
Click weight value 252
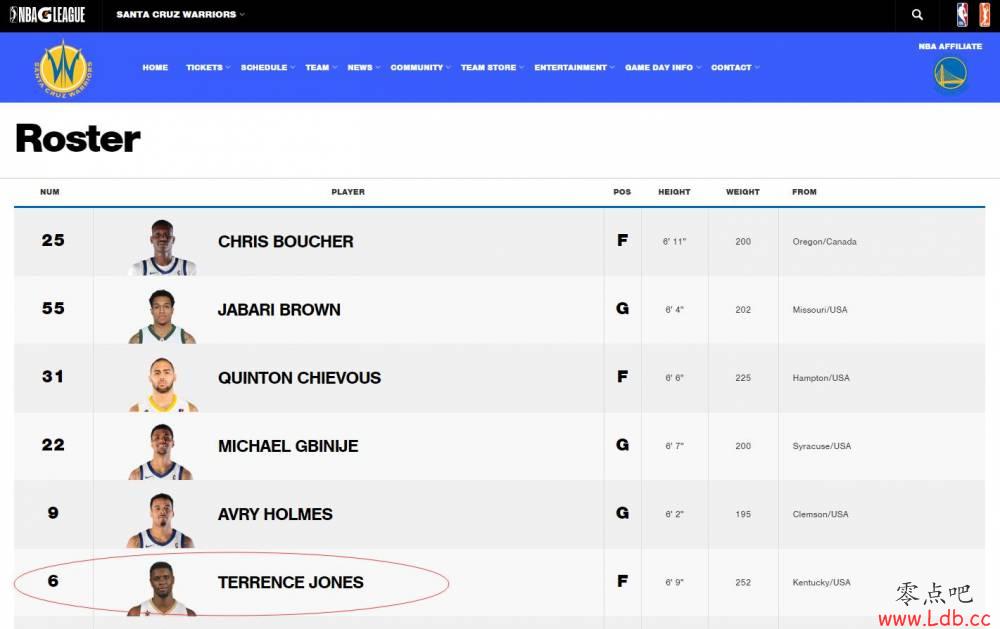pyautogui.click(x=743, y=583)
